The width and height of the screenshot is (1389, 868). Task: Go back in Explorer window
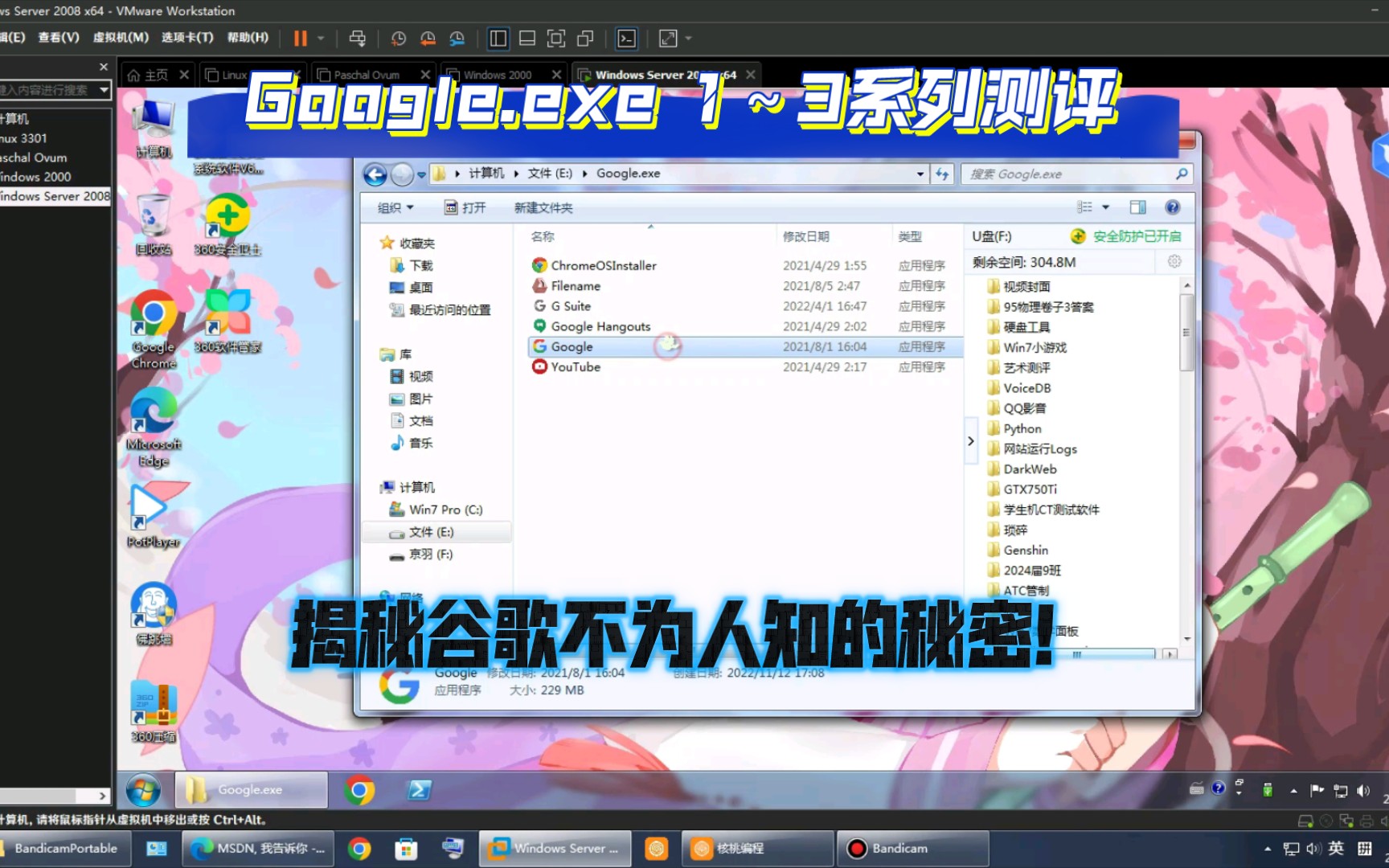click(x=375, y=174)
